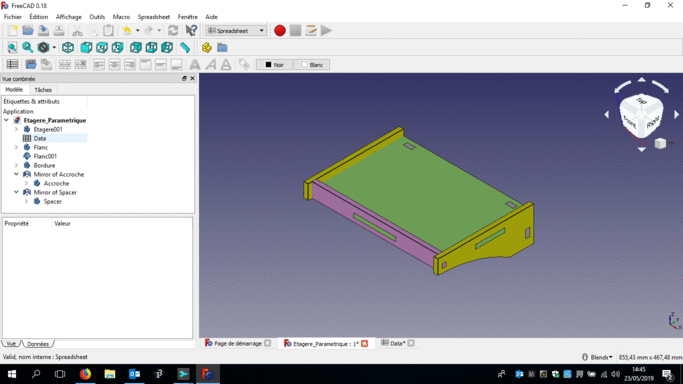
Task: Click Fit All zoom icon
Action: [12, 47]
